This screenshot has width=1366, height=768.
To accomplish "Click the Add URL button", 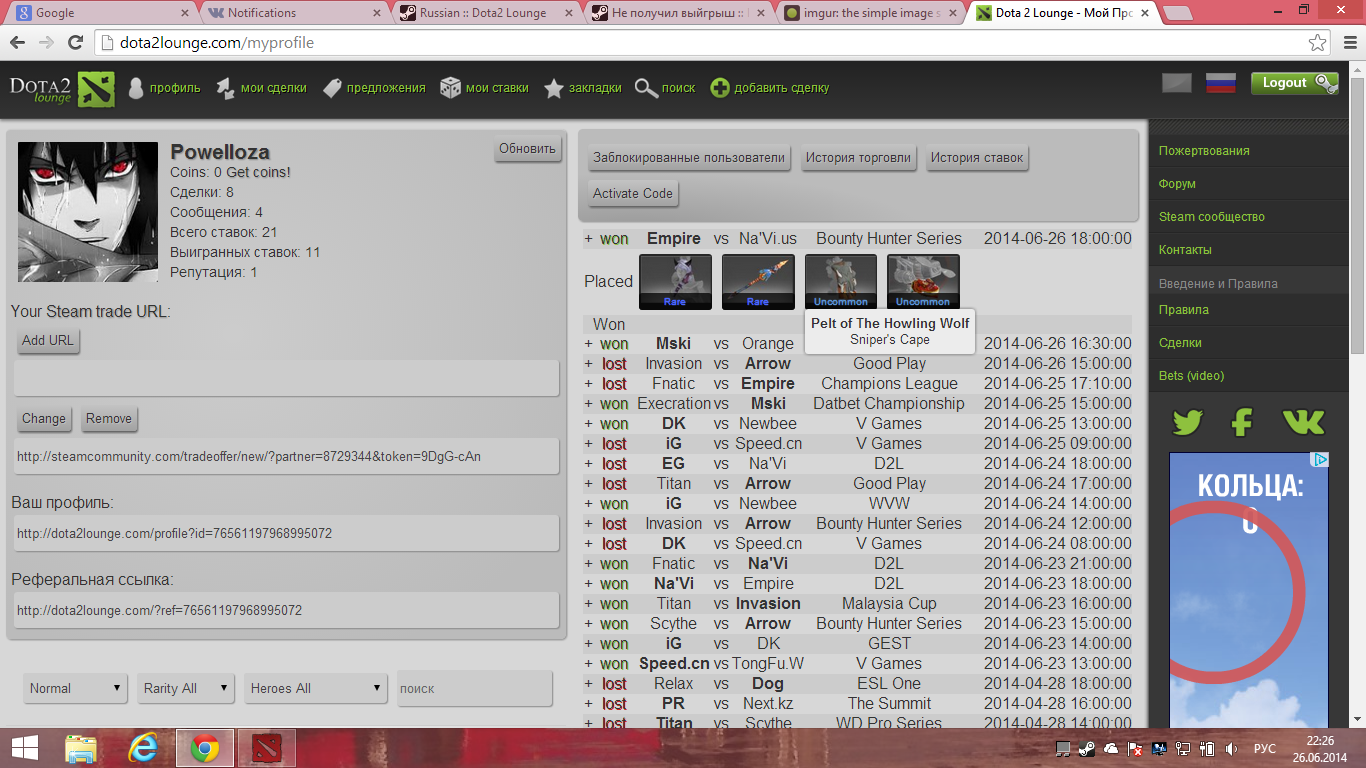I will click(48, 340).
